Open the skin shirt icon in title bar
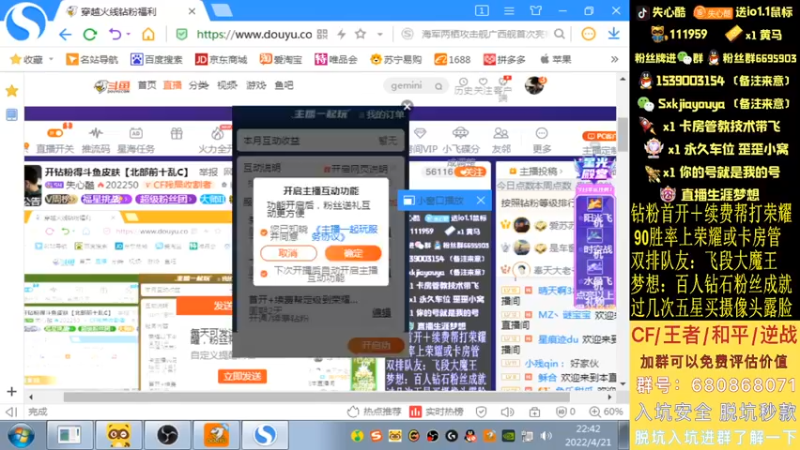 pyautogui.click(x=536, y=11)
